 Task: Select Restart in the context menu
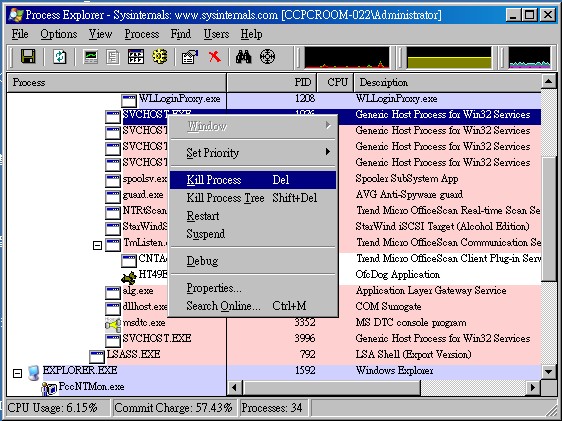pyautogui.click(x=253, y=216)
